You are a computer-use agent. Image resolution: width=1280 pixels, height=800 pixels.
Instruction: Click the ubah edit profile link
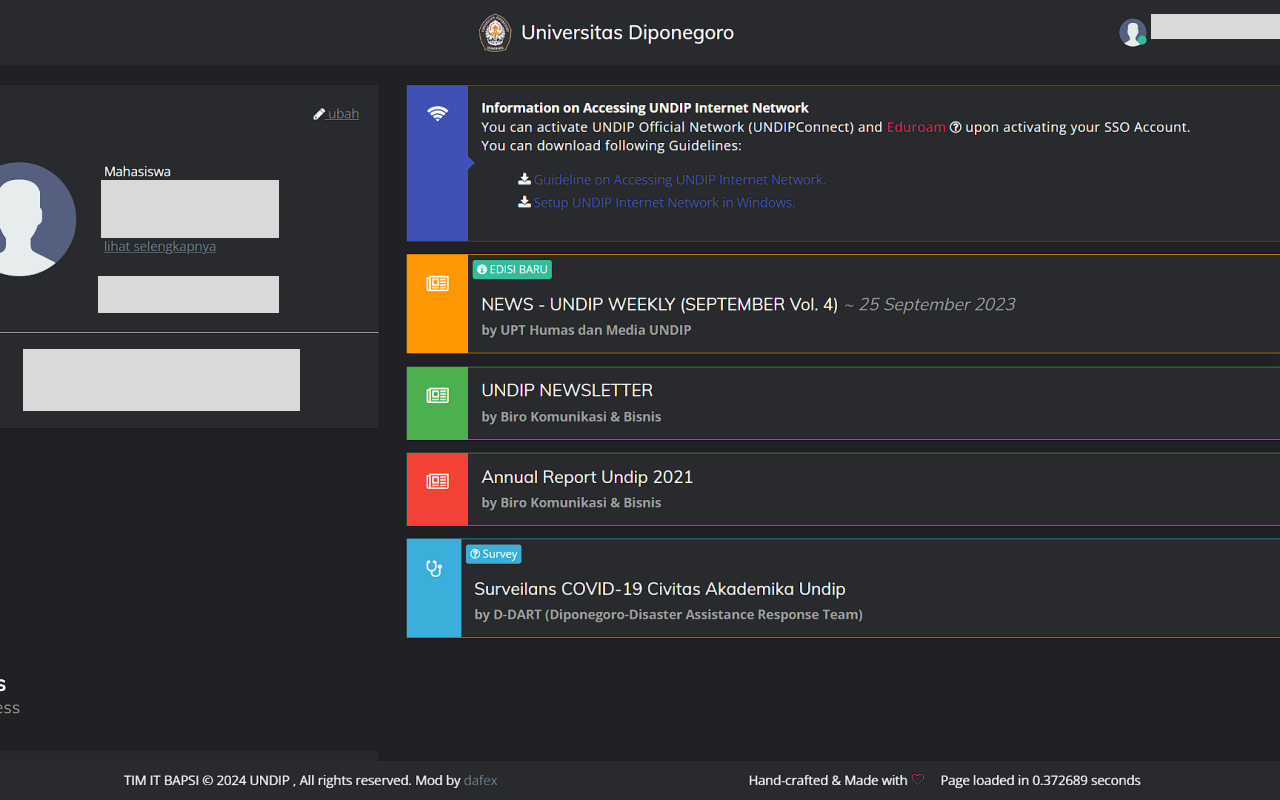(x=336, y=114)
